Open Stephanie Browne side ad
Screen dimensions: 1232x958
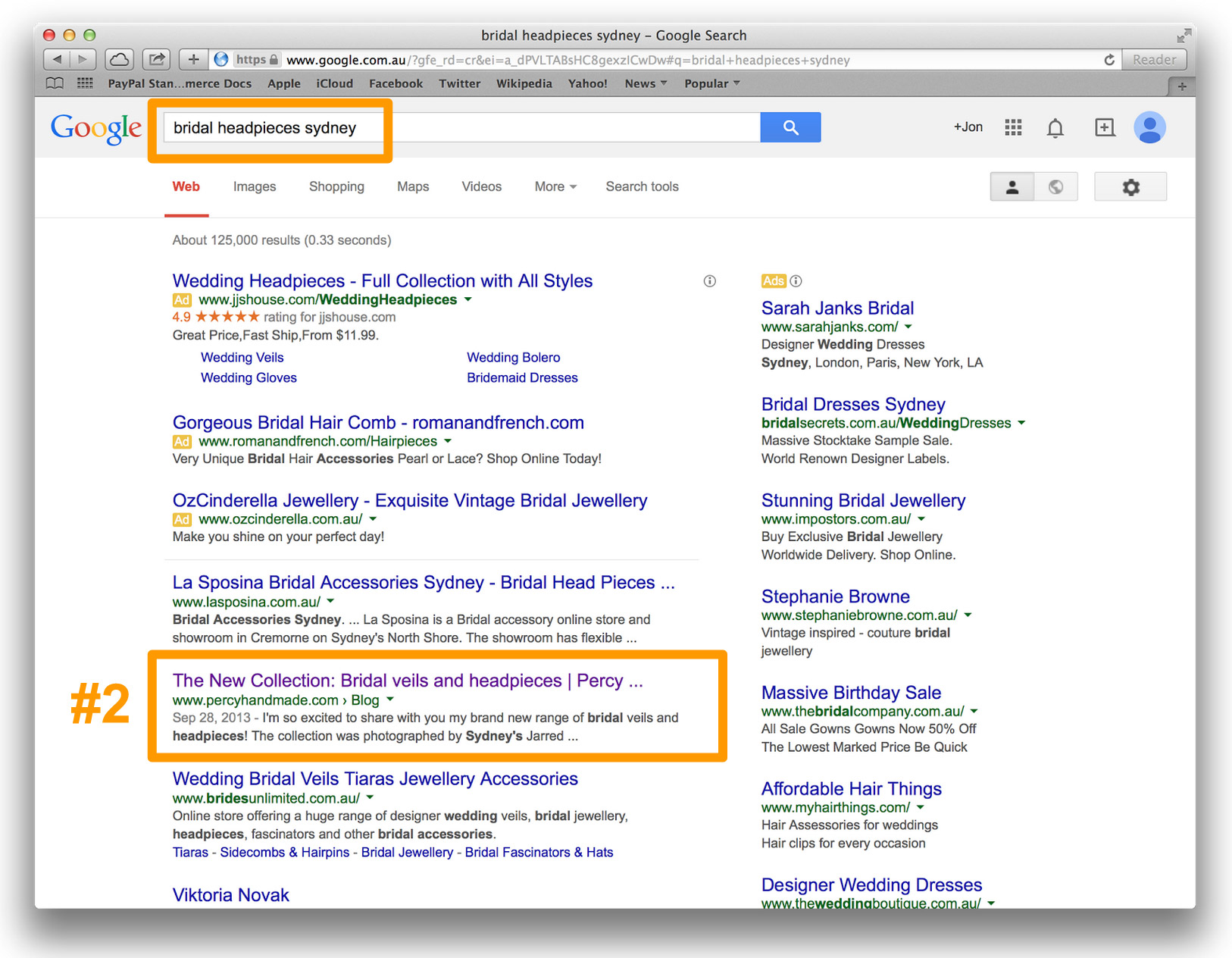(835, 597)
